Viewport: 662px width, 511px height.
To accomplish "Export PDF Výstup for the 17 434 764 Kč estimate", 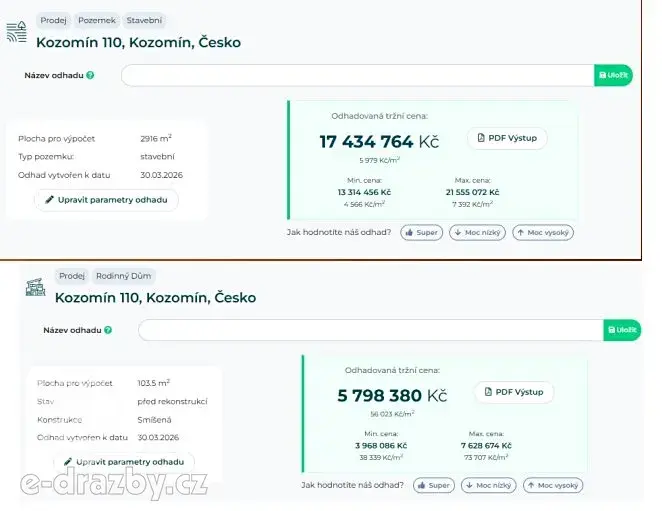I will point(507,138).
